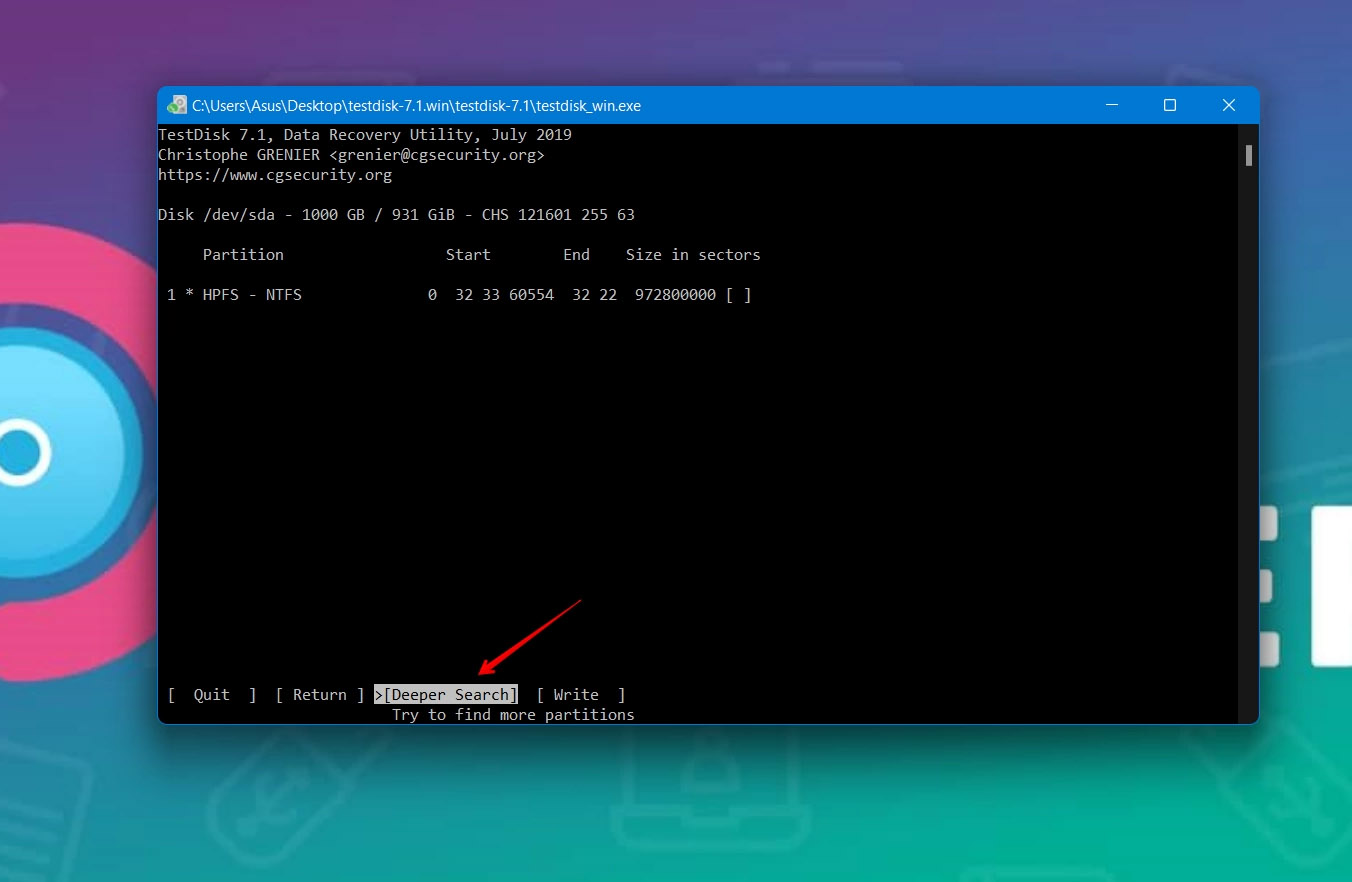Click the Disk /dev/sda info line
Image resolution: width=1352 pixels, height=882 pixels.
coord(397,215)
